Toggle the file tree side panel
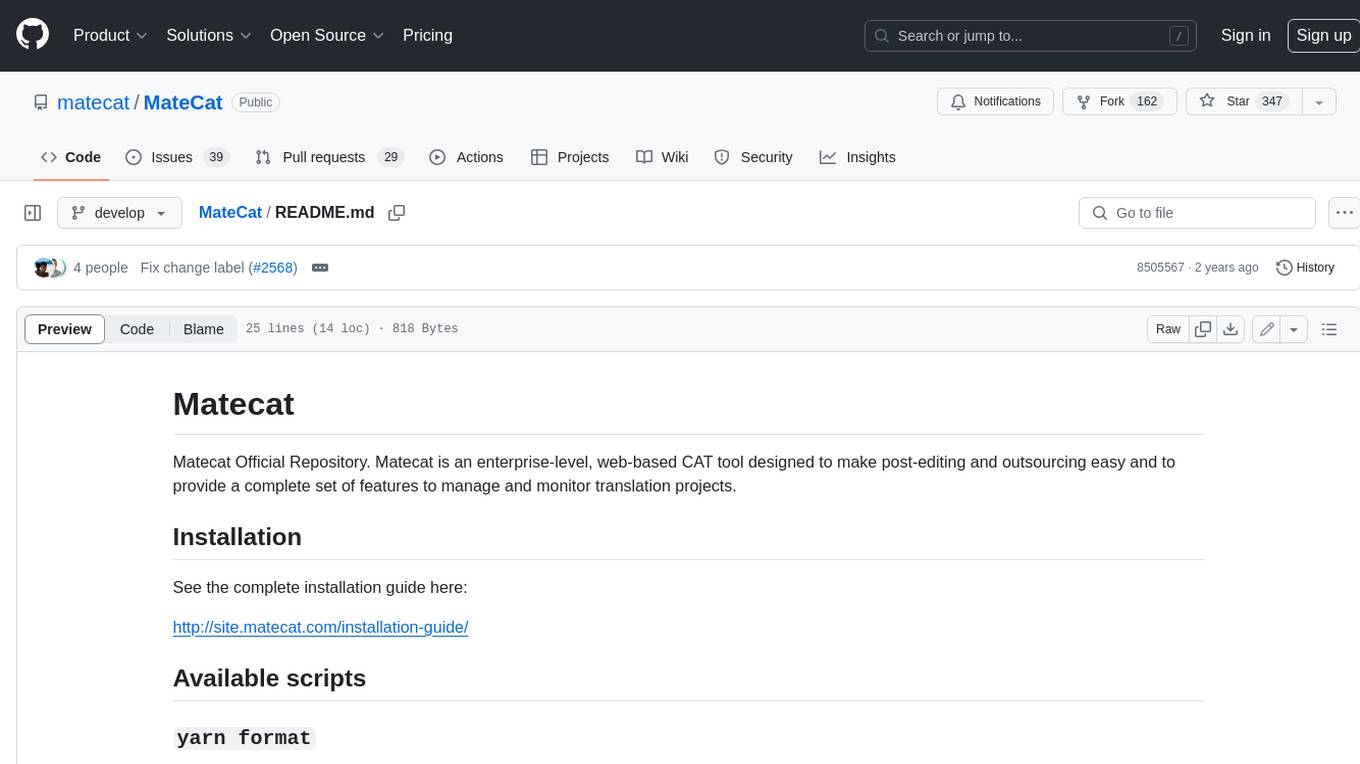Image resolution: width=1360 pixels, height=764 pixels. click(x=33, y=213)
